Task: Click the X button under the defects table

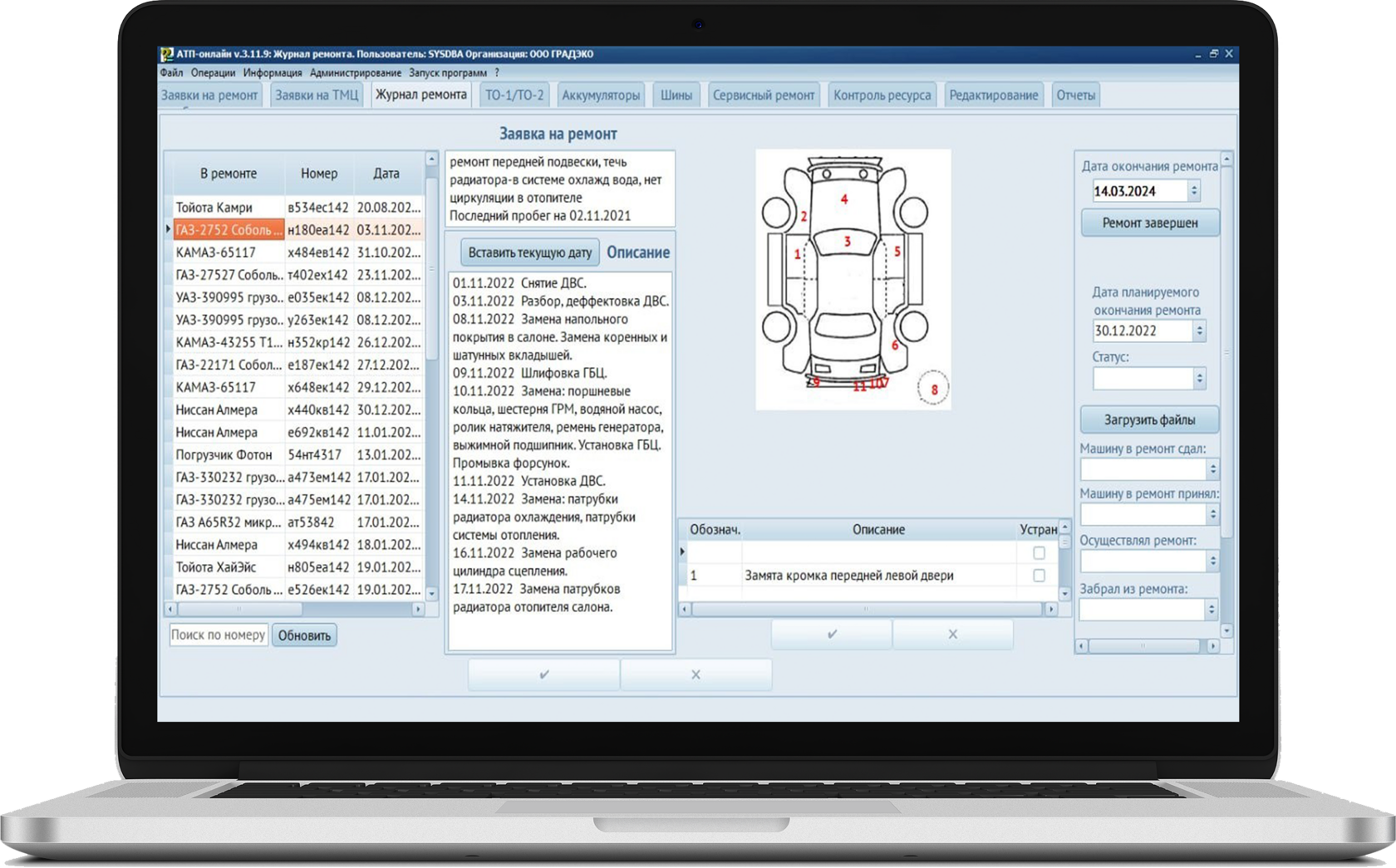Action: pyautogui.click(x=952, y=634)
